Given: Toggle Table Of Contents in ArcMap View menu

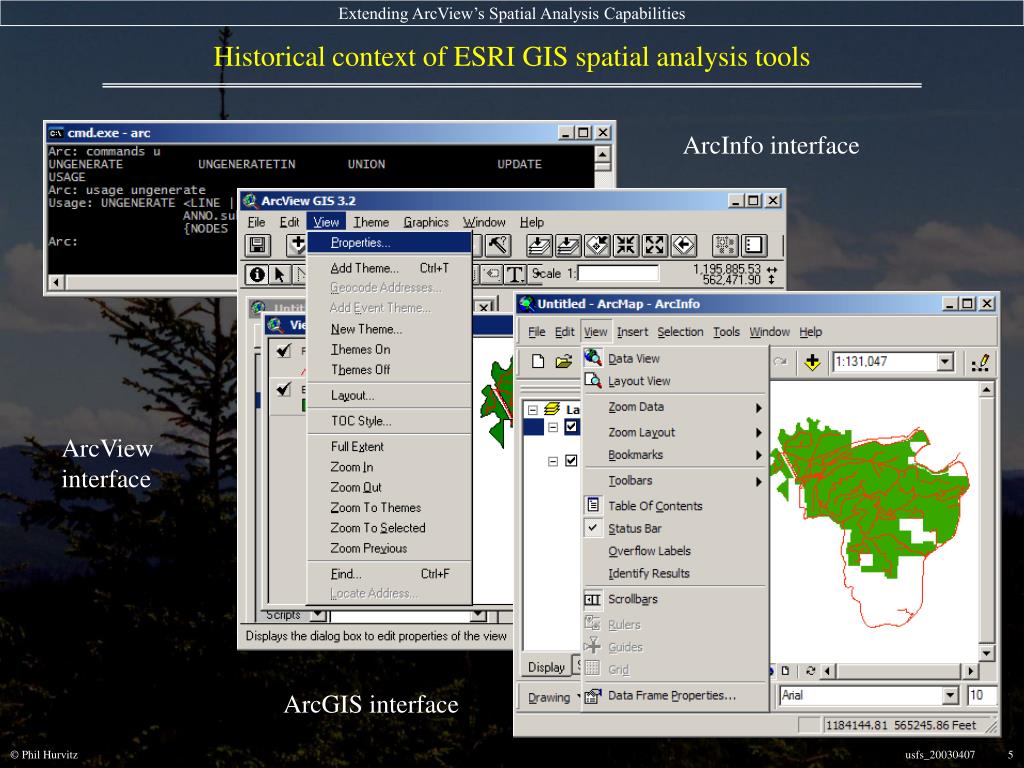Looking at the screenshot, I should (675, 505).
